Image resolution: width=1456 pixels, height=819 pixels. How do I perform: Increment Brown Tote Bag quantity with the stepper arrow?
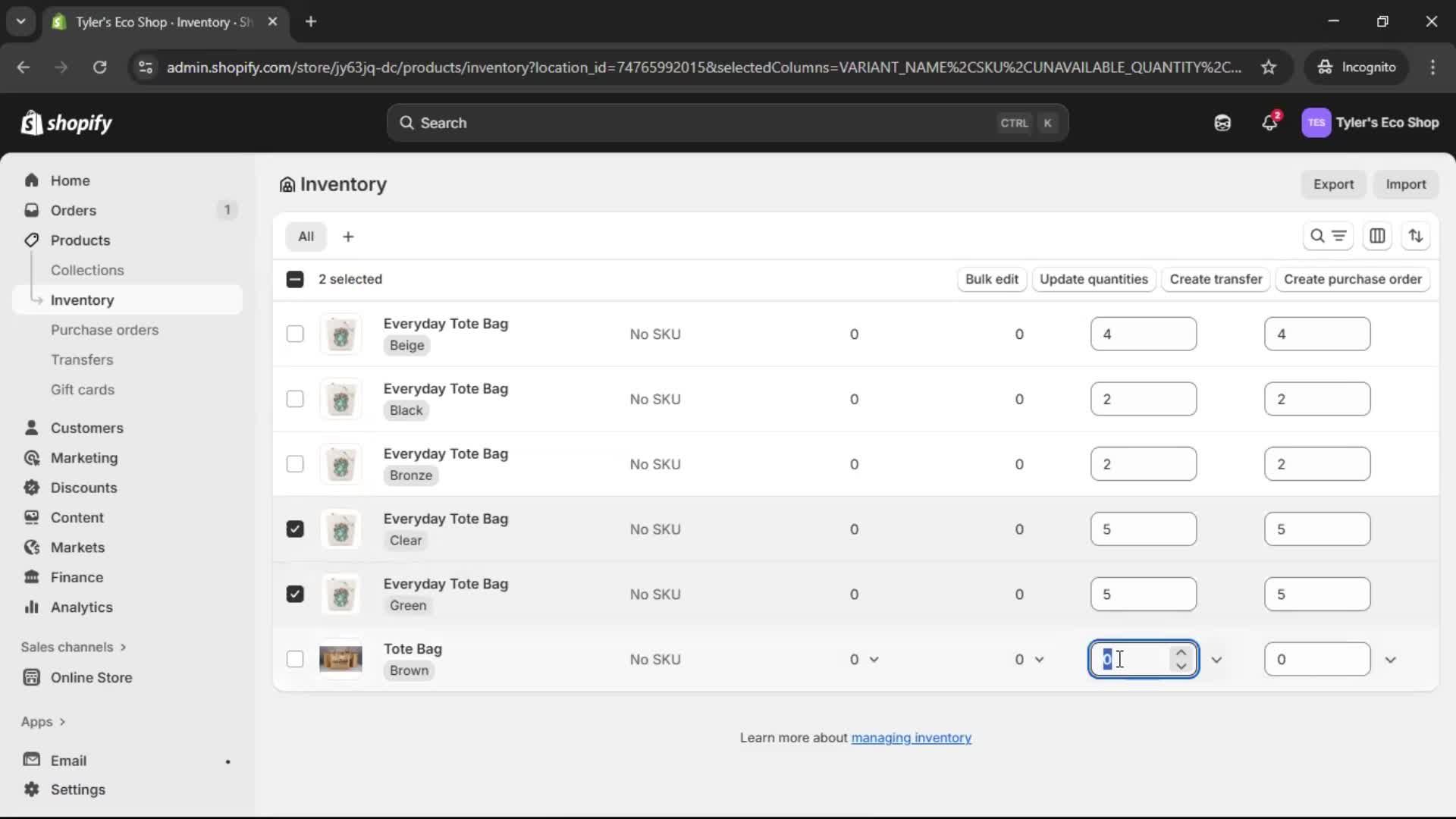pyautogui.click(x=1181, y=653)
